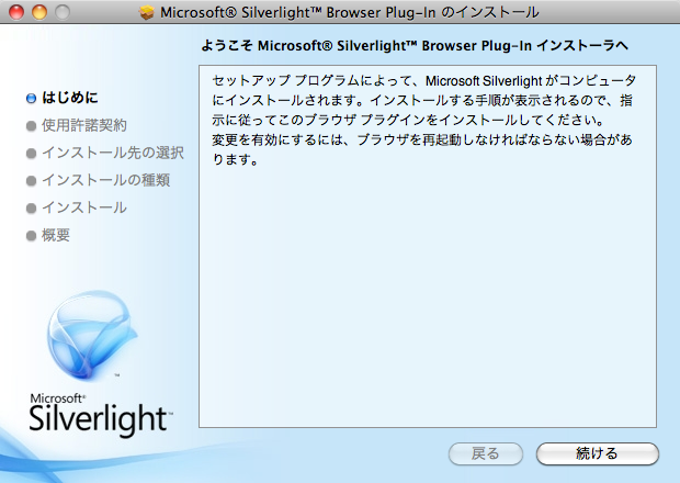
Task: Click the window title Microsoft Silverlight Browser Plug-In
Action: pyautogui.click(x=350, y=12)
